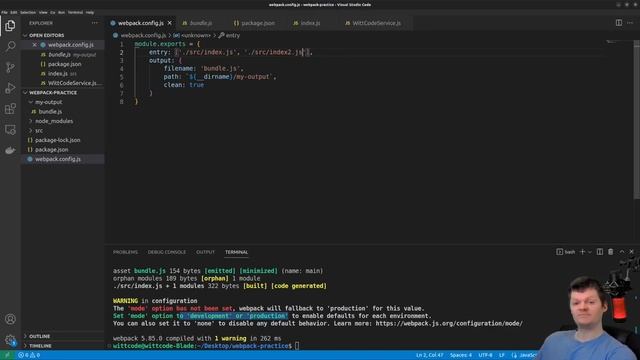The image size is (640, 360).
Task: Open the File menu
Action: click(4, 13)
